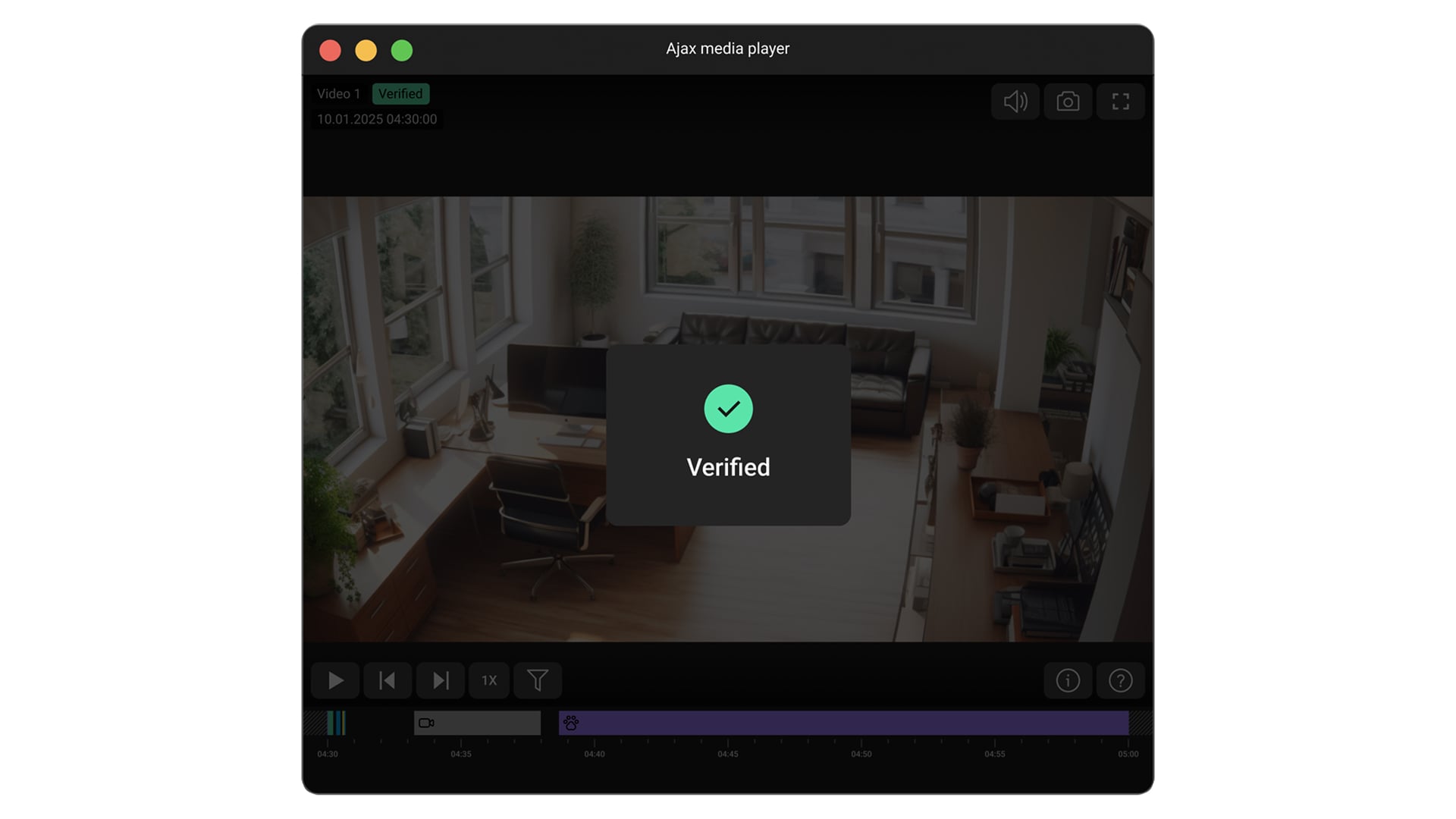The width and height of the screenshot is (1456, 819).
Task: Click the green checkmark circle in the popup
Action: pyautogui.click(x=728, y=409)
